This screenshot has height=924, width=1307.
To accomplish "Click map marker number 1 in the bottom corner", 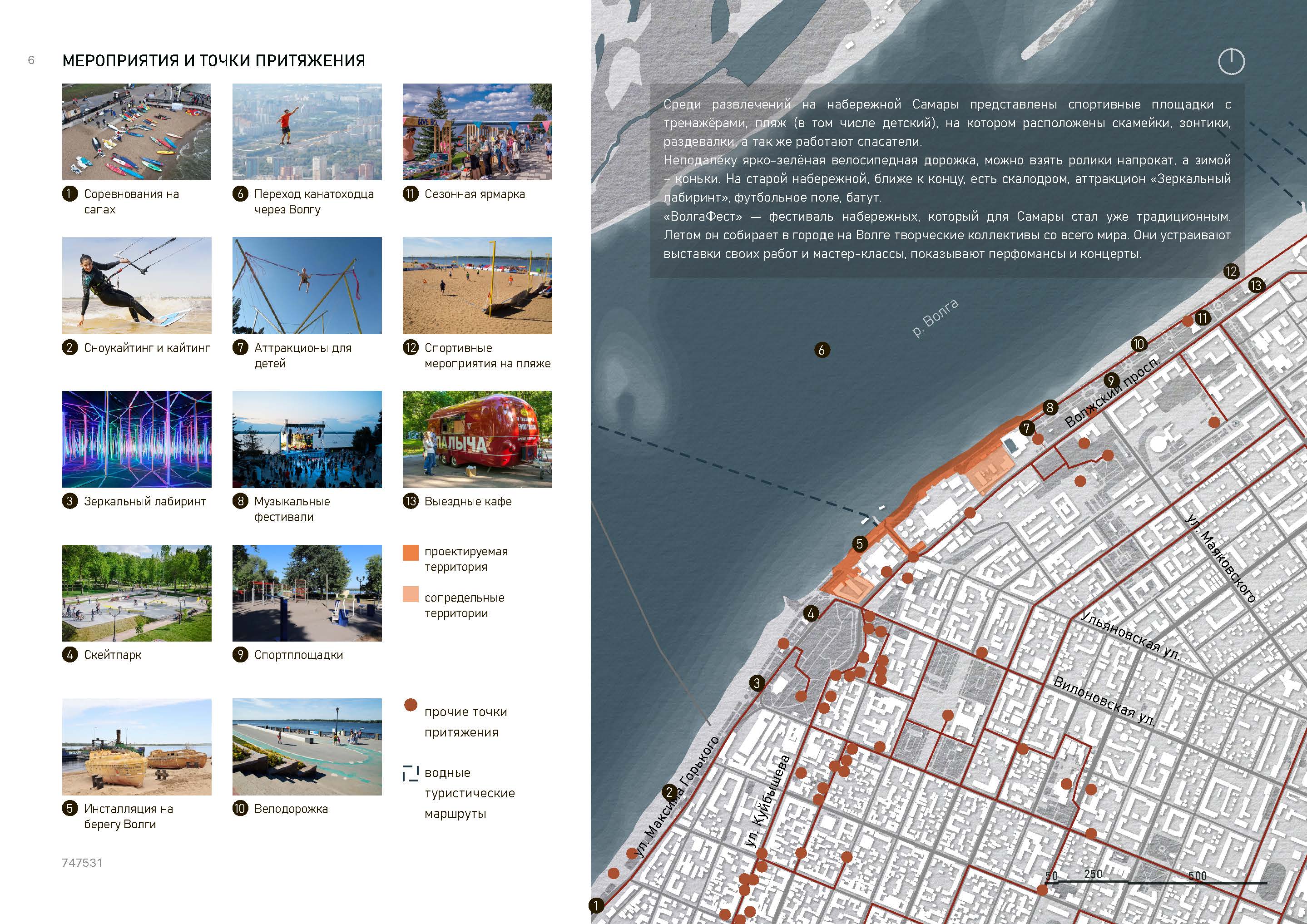I will pyautogui.click(x=596, y=905).
